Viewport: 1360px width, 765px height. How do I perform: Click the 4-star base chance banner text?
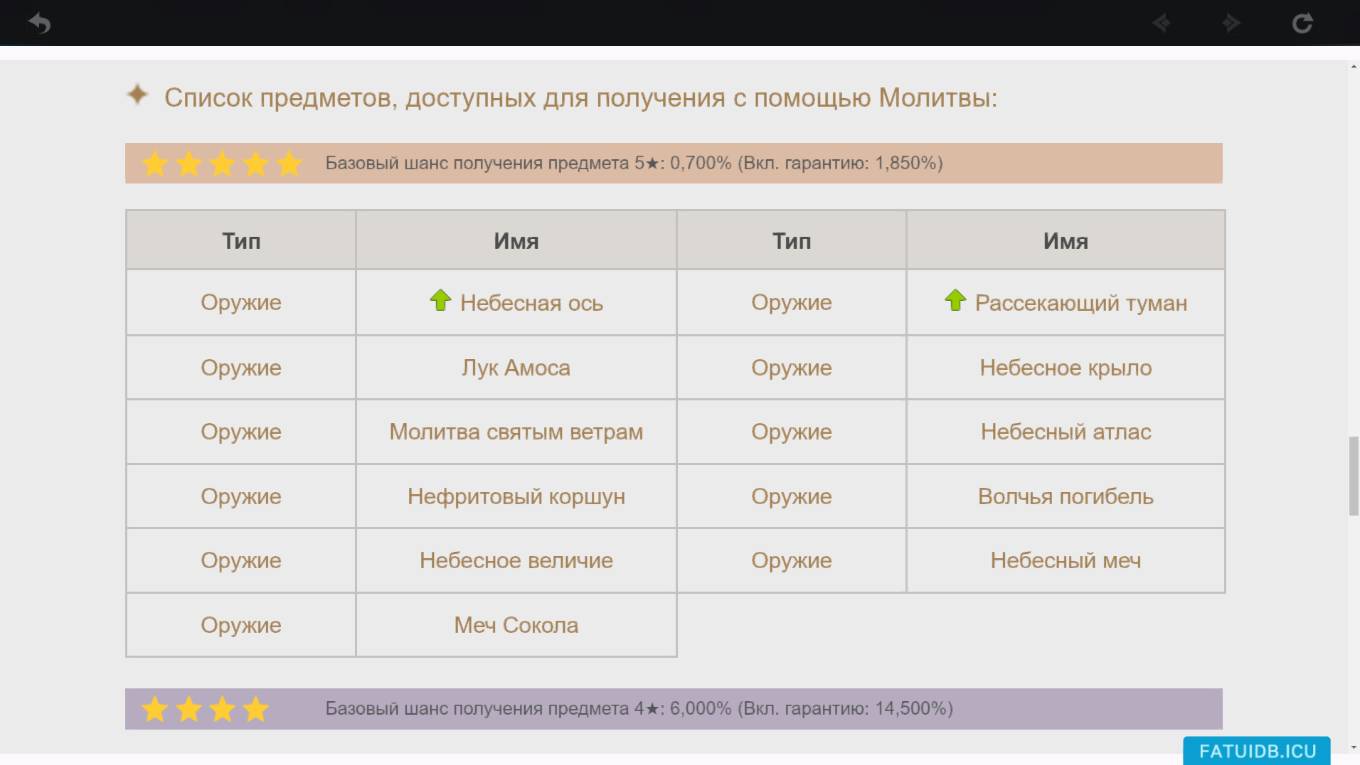pyautogui.click(x=639, y=709)
